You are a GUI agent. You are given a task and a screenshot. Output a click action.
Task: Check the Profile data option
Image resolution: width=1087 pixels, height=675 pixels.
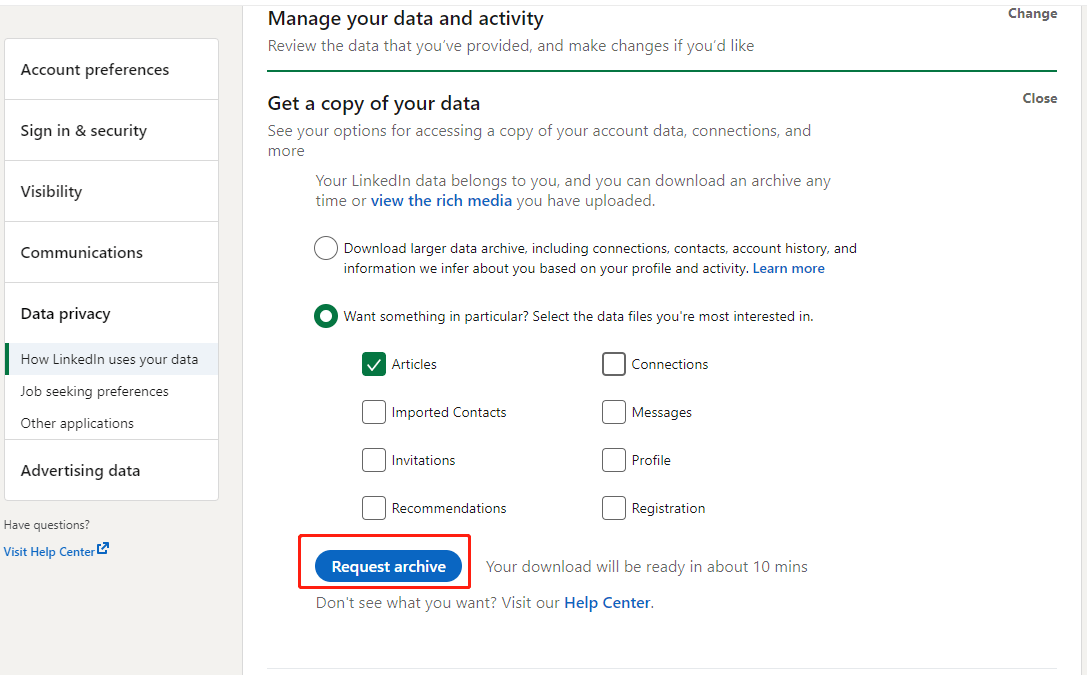point(613,460)
